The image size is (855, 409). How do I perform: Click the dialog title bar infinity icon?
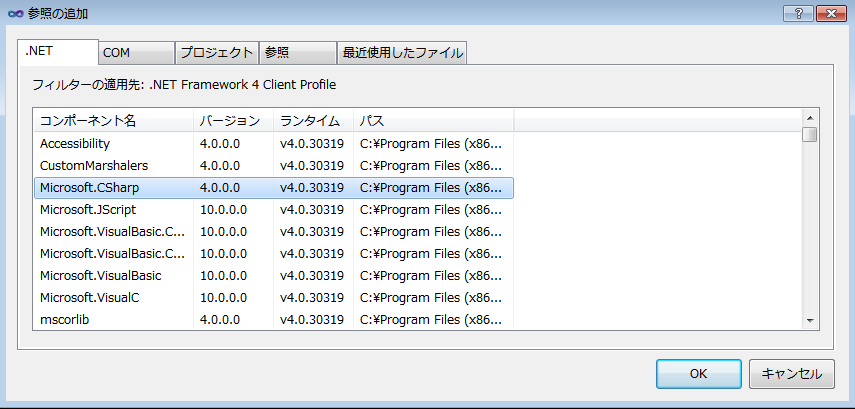[15, 14]
